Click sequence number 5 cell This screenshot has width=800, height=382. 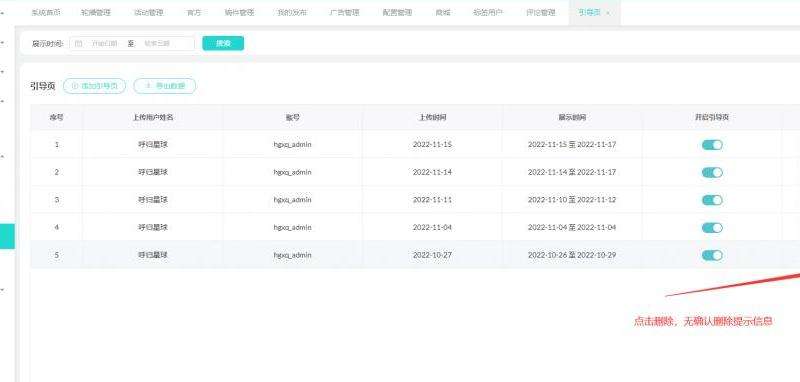[57, 255]
